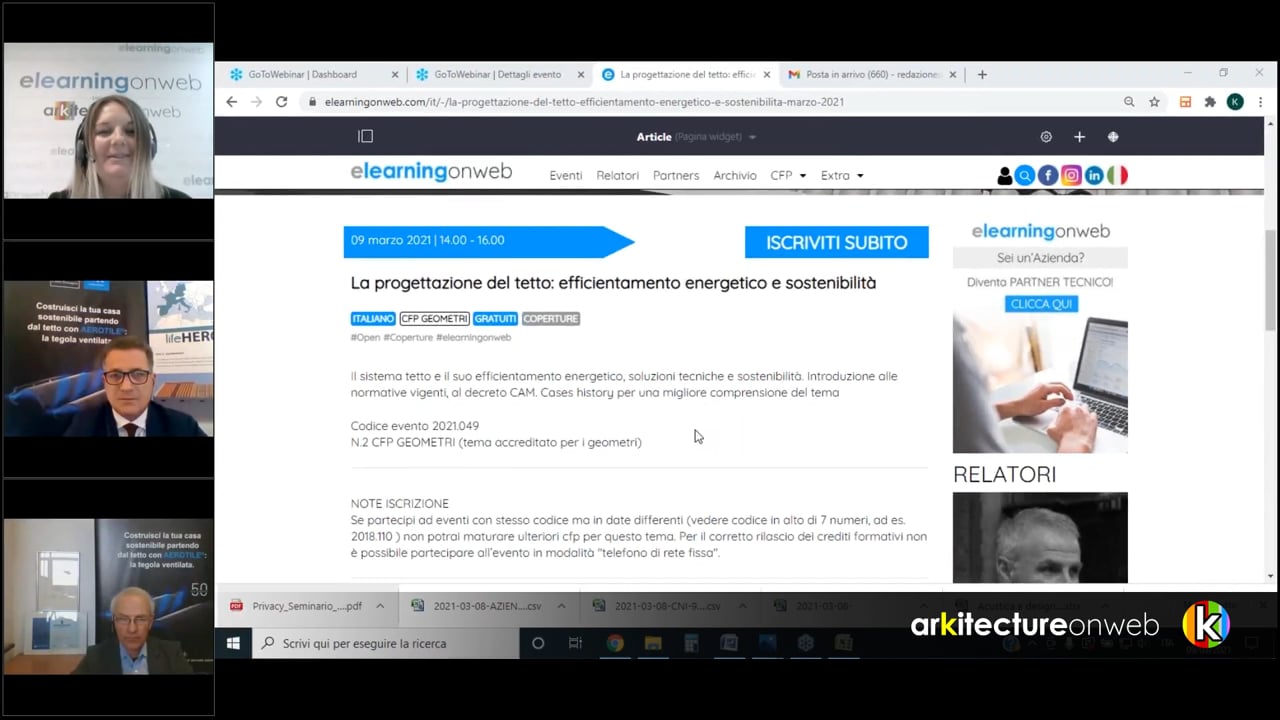This screenshot has width=1280, height=720.
Task: Expand options for Privacy_Seminario pdf download
Action: 380,606
